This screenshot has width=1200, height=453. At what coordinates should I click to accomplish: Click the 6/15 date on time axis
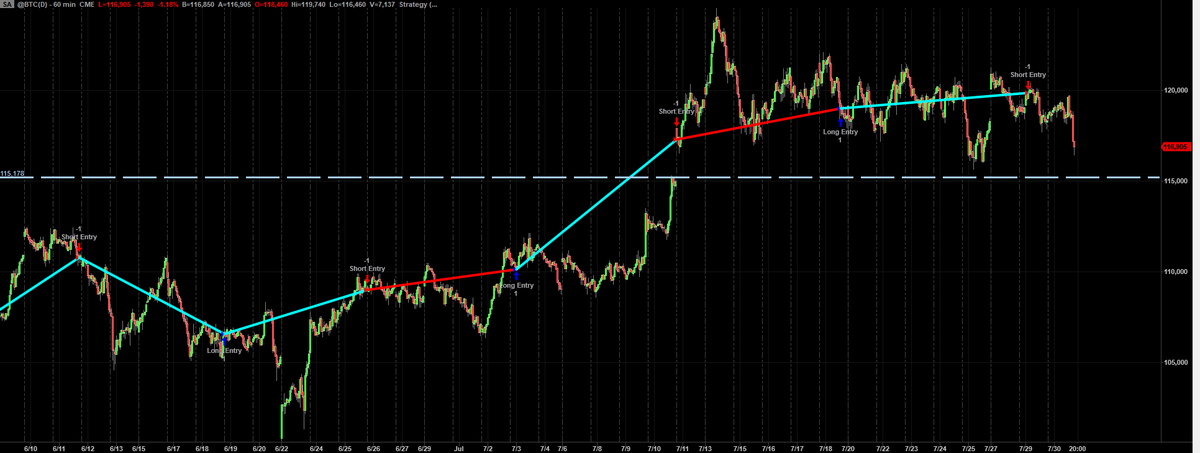coord(140,449)
